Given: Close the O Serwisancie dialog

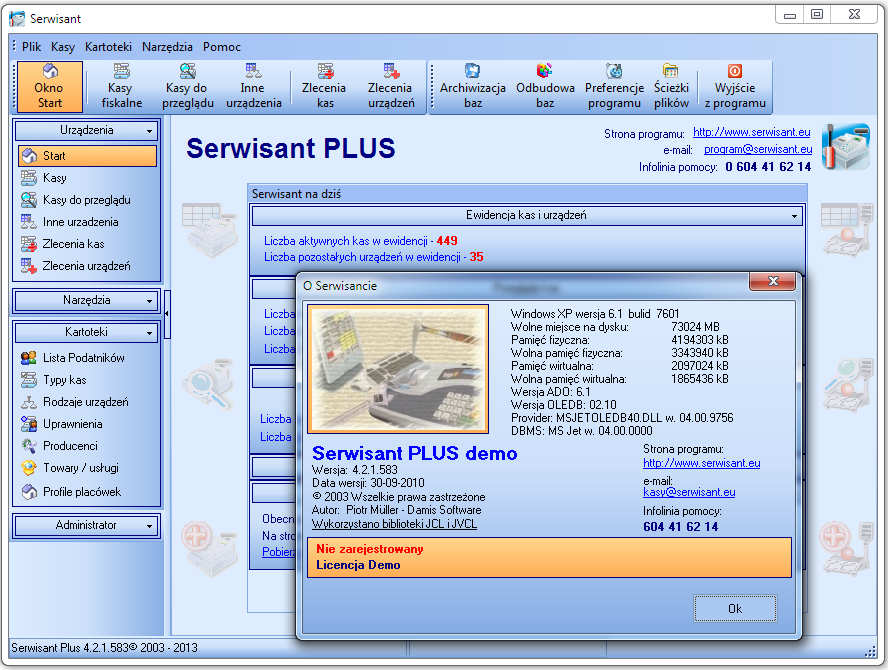Looking at the screenshot, I should (772, 281).
